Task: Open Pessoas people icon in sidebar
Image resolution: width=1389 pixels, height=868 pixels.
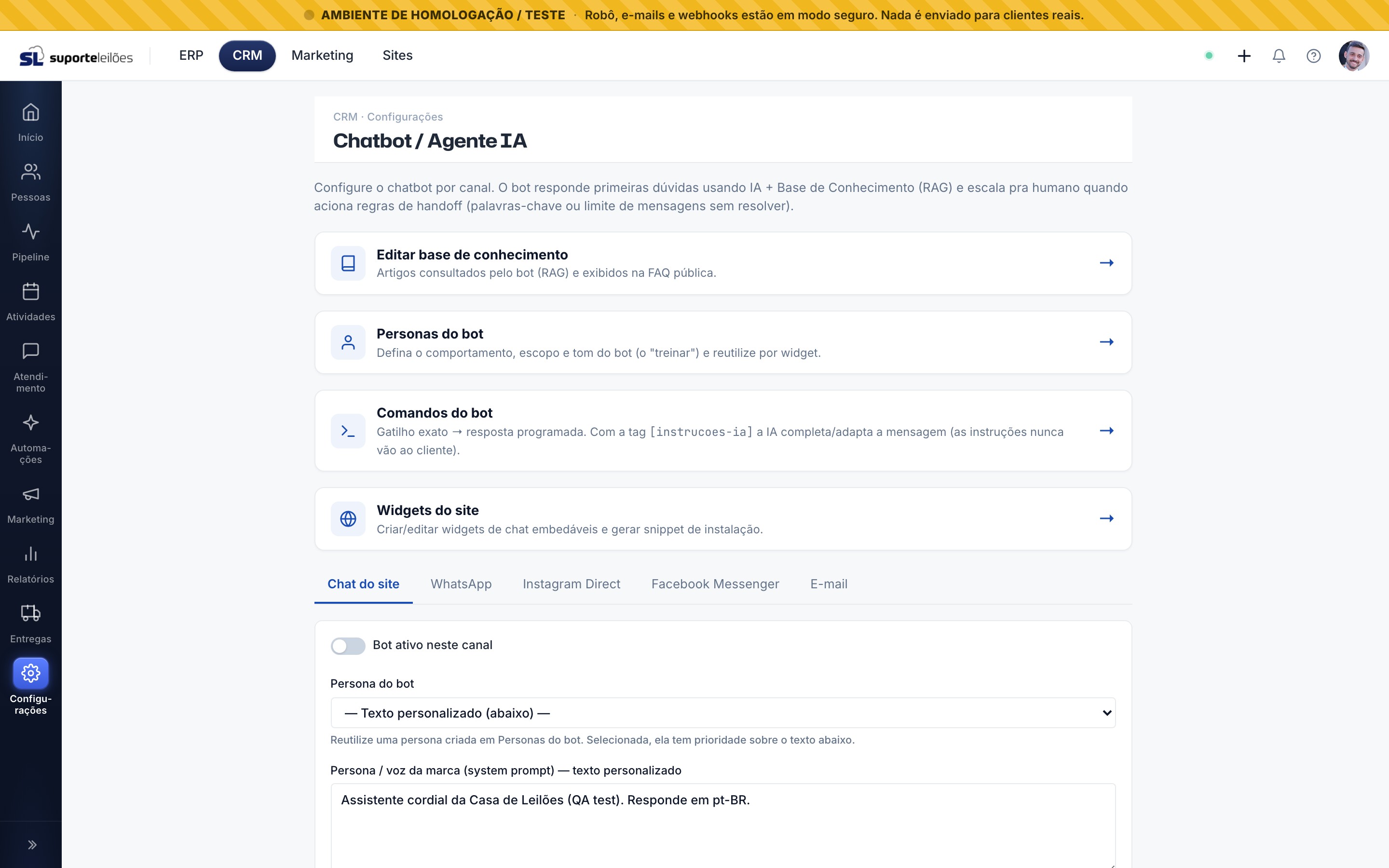Action: 30,172
